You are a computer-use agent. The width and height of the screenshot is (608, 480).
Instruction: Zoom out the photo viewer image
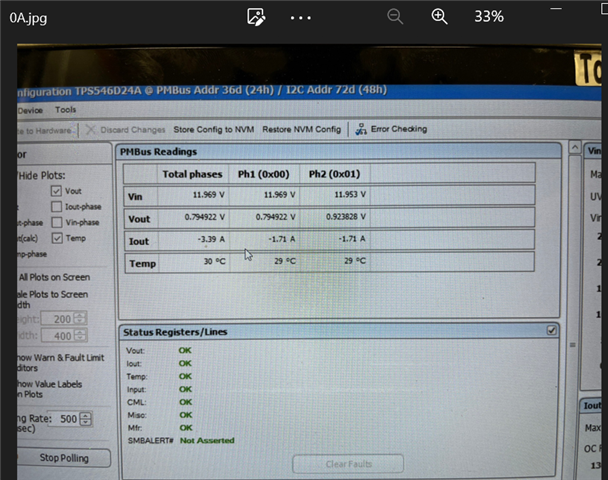(x=395, y=17)
